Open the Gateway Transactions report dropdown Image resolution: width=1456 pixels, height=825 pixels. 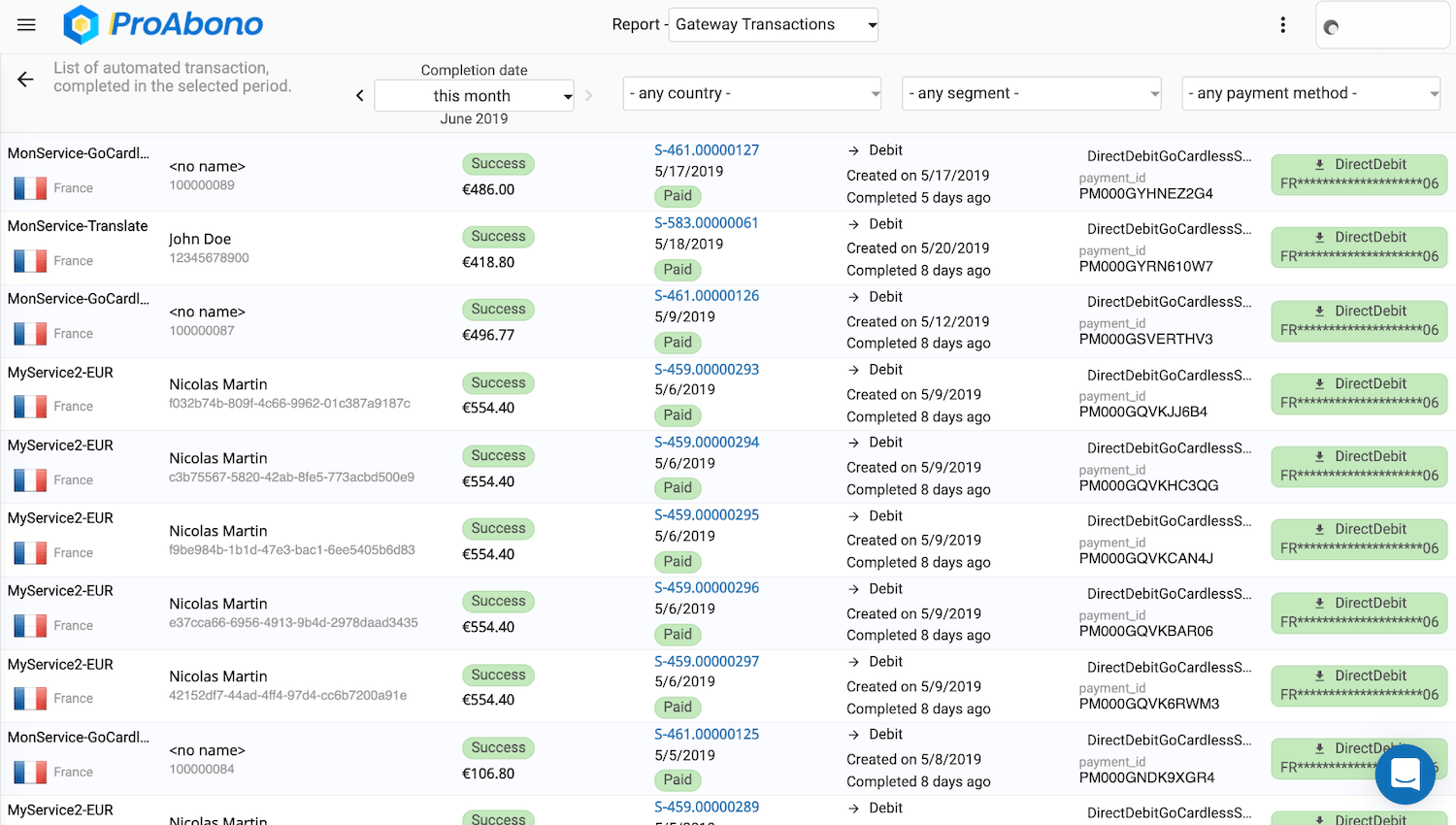coord(774,24)
